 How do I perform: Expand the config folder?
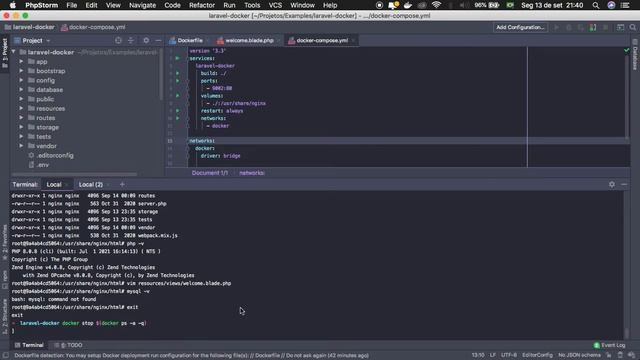point(21,80)
